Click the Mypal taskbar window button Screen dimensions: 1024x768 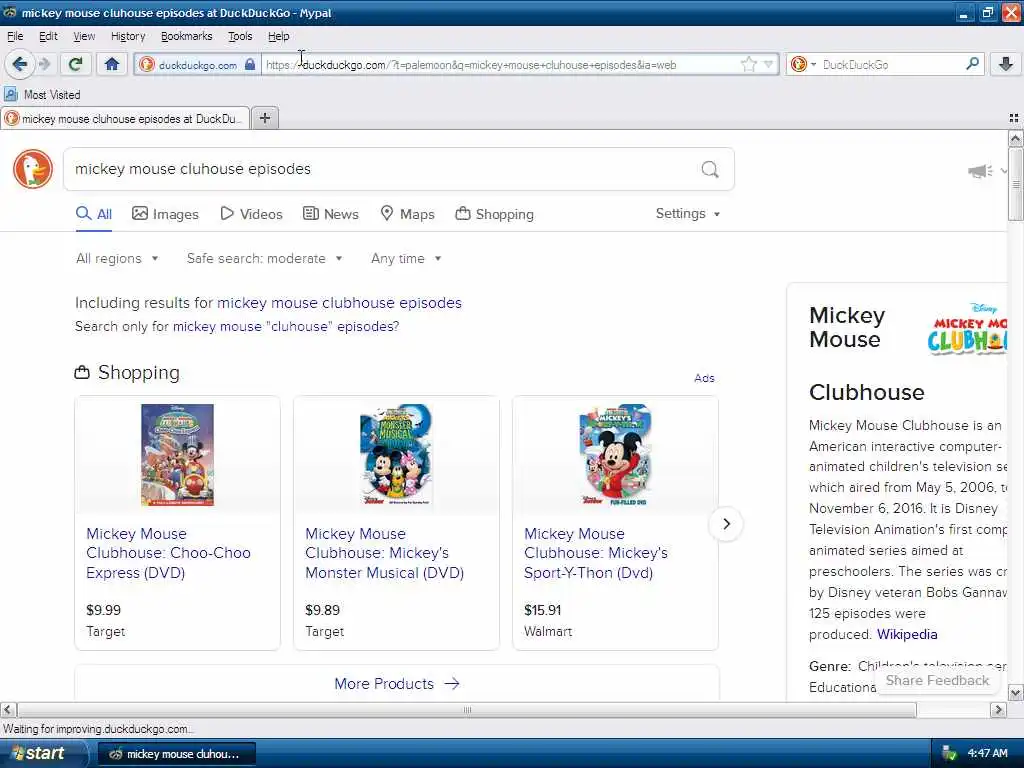coord(176,754)
